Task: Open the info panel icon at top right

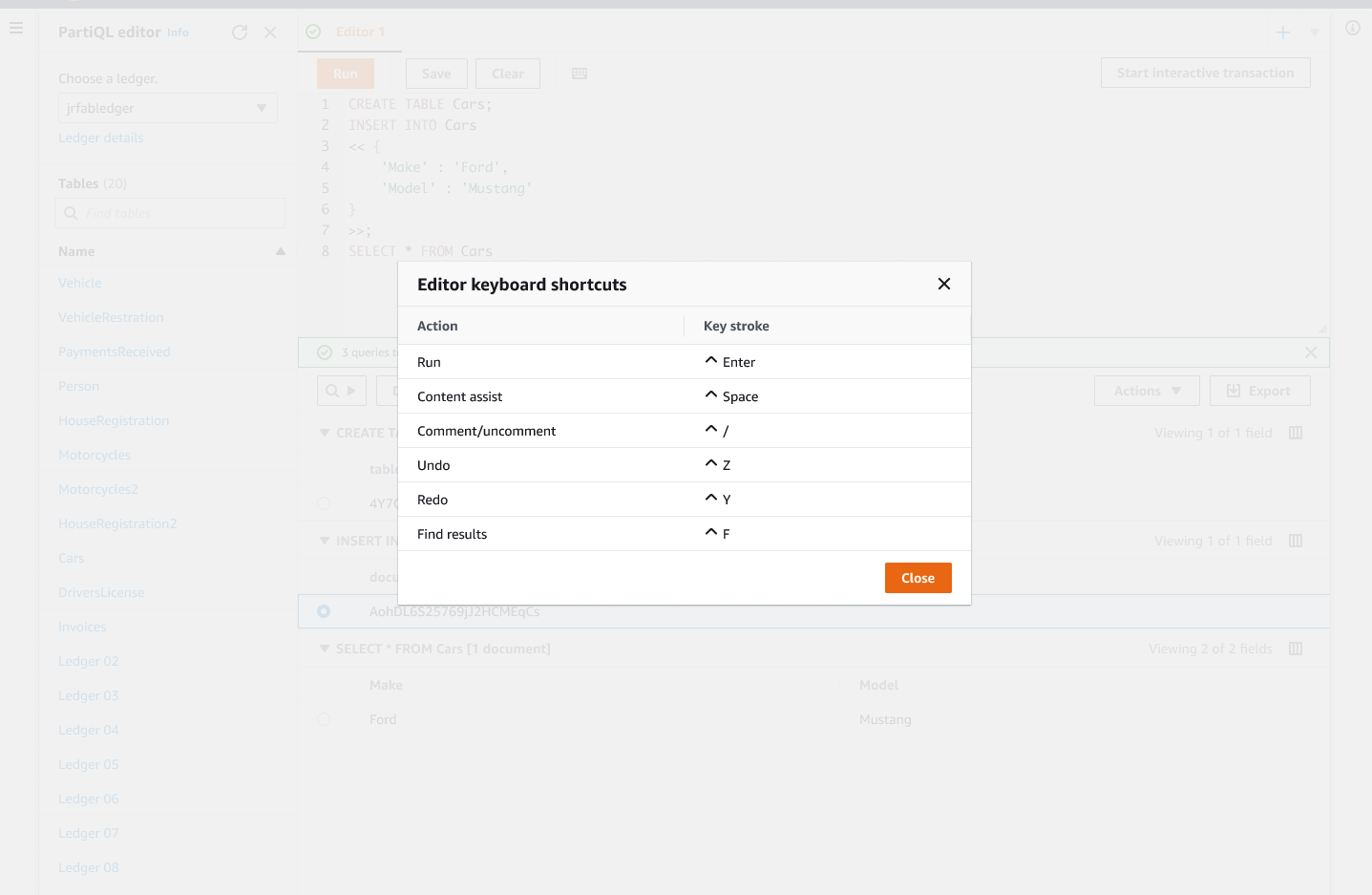Action: [1352, 29]
